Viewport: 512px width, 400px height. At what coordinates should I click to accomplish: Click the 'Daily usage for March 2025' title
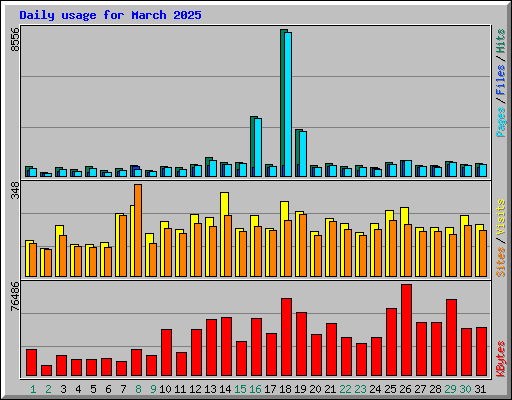click(110, 15)
